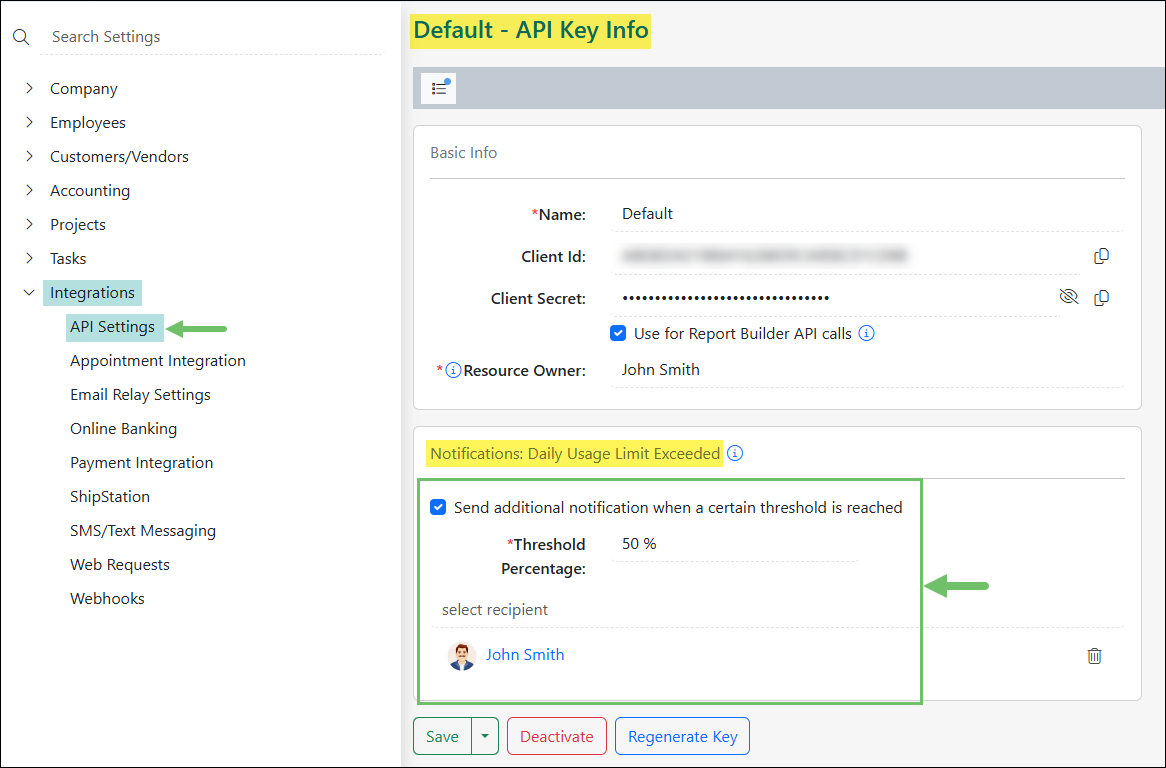Click the Search Settings field
This screenshot has height=768, width=1166.
(212, 36)
